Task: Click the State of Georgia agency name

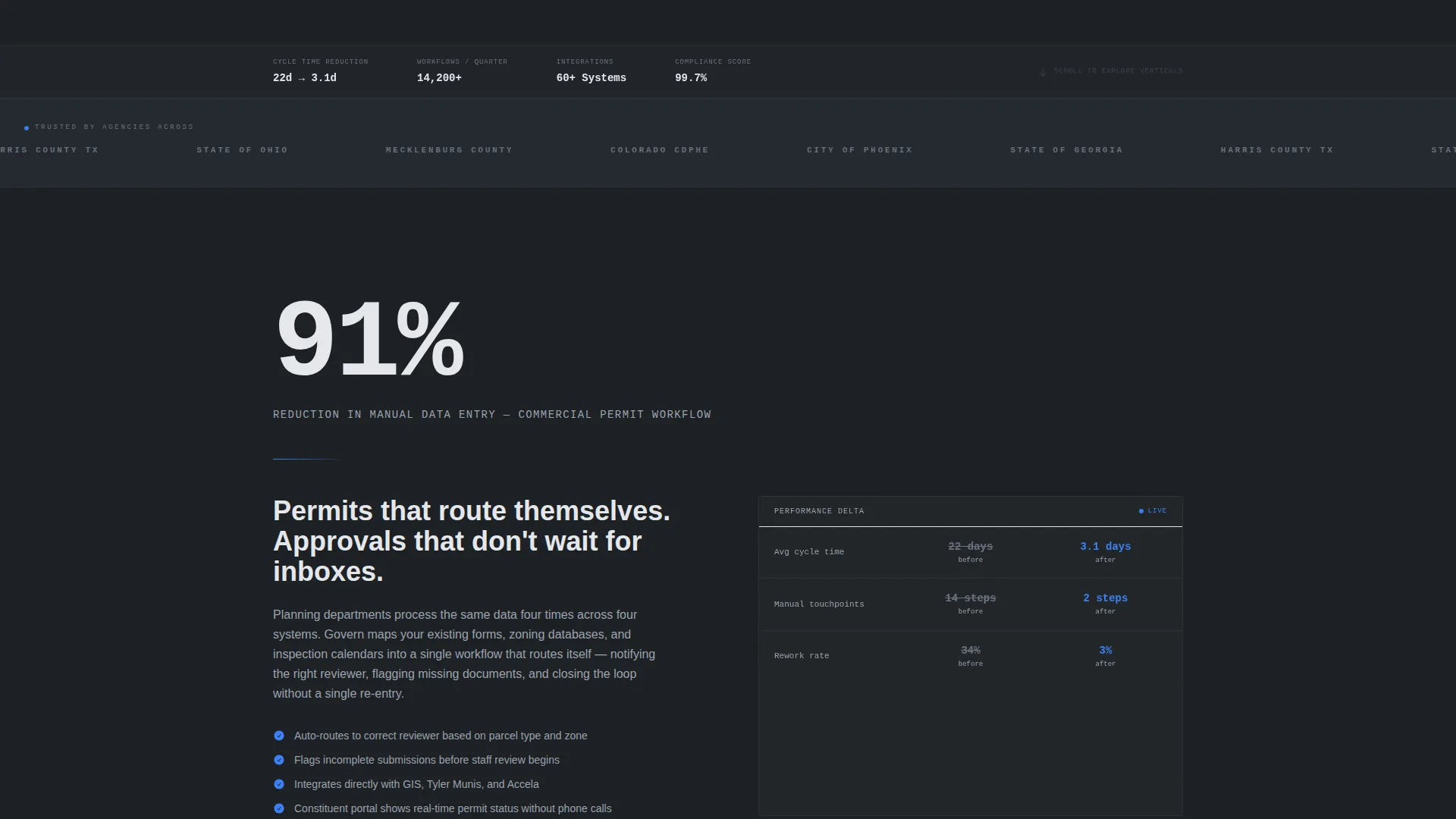Action: click(1066, 150)
